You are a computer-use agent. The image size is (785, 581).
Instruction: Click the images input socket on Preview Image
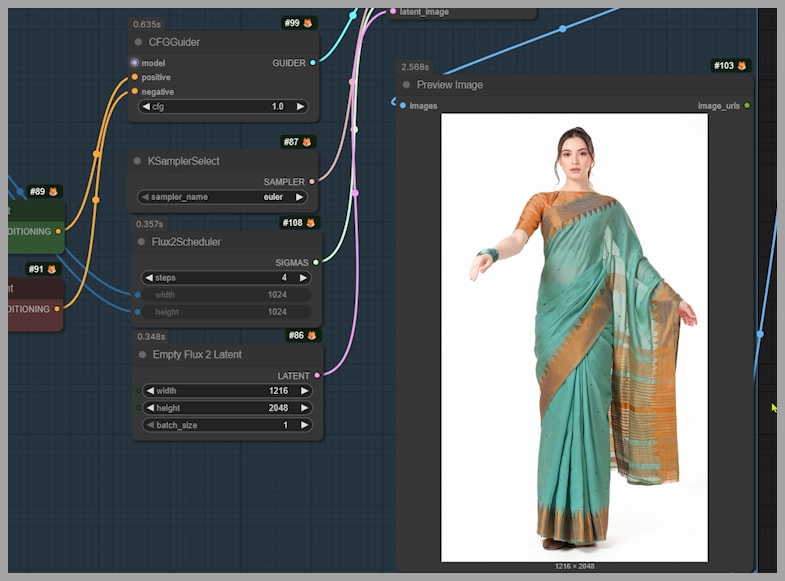(x=403, y=105)
